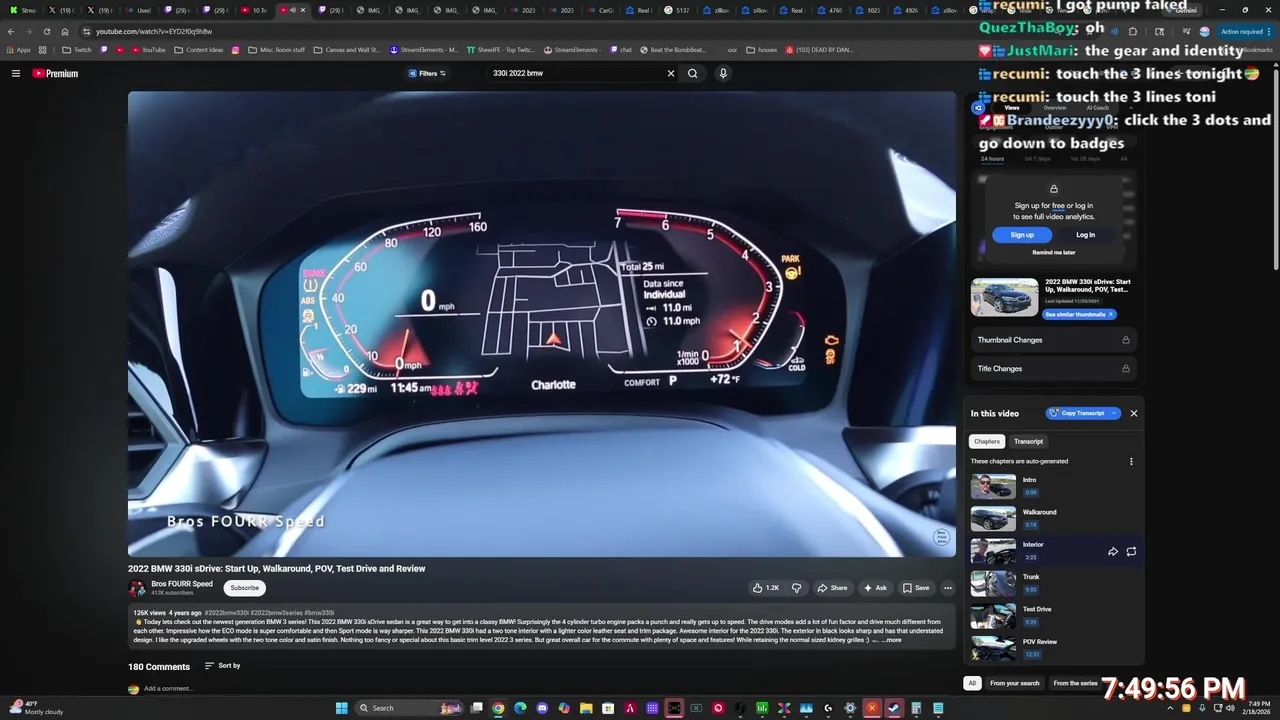Jump to the Walkaround chapter
1280x720 pixels.
click(1053, 518)
